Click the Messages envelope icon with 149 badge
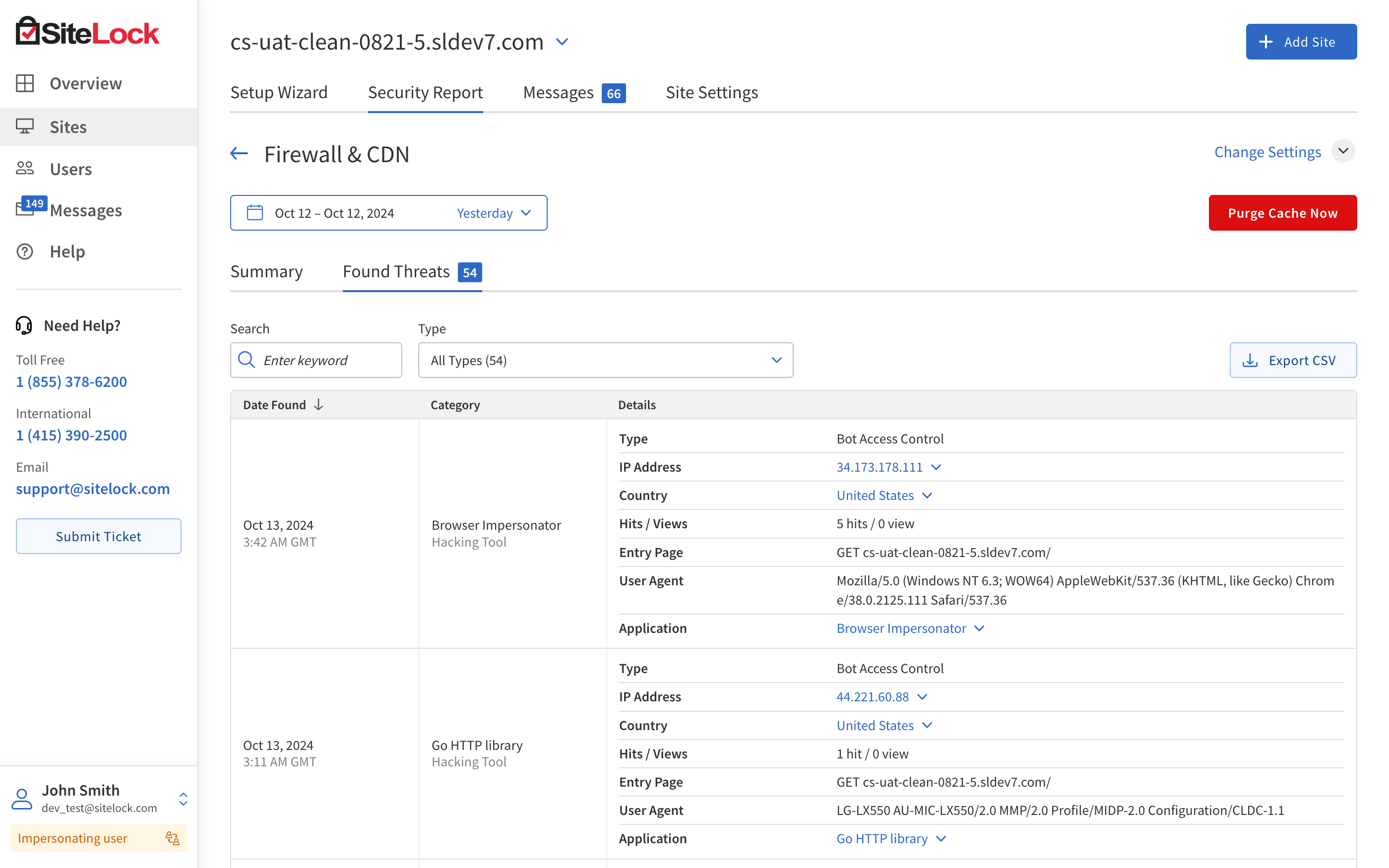 (25, 209)
